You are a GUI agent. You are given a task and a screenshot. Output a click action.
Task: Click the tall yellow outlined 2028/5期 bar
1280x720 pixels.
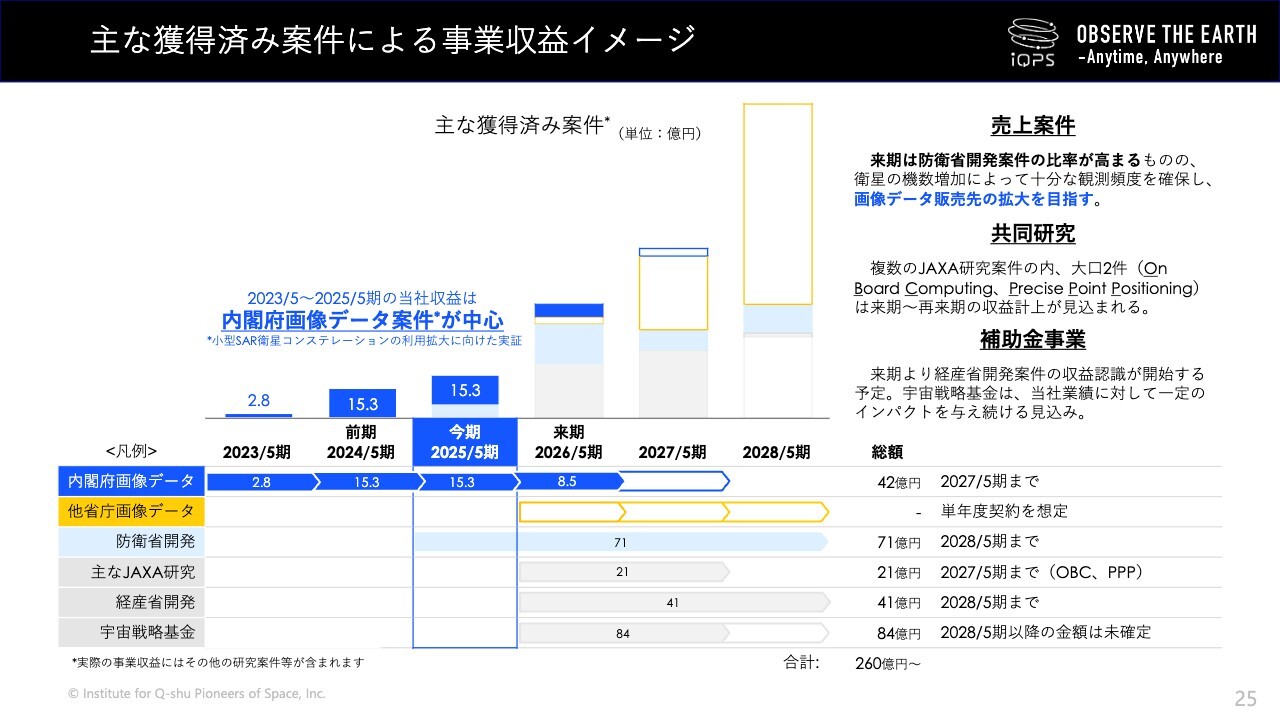(x=777, y=203)
